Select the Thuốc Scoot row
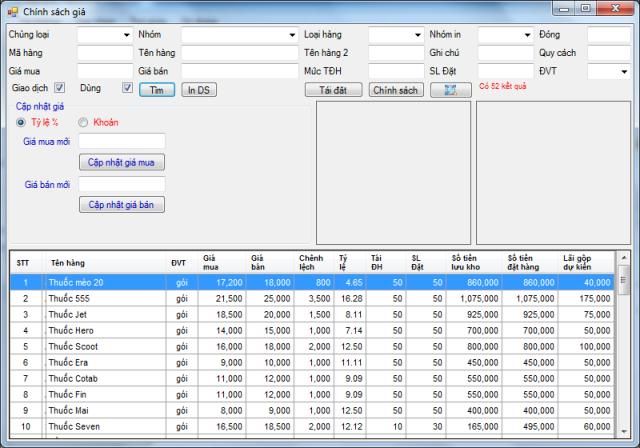This screenshot has width=640, height=448. (312, 346)
